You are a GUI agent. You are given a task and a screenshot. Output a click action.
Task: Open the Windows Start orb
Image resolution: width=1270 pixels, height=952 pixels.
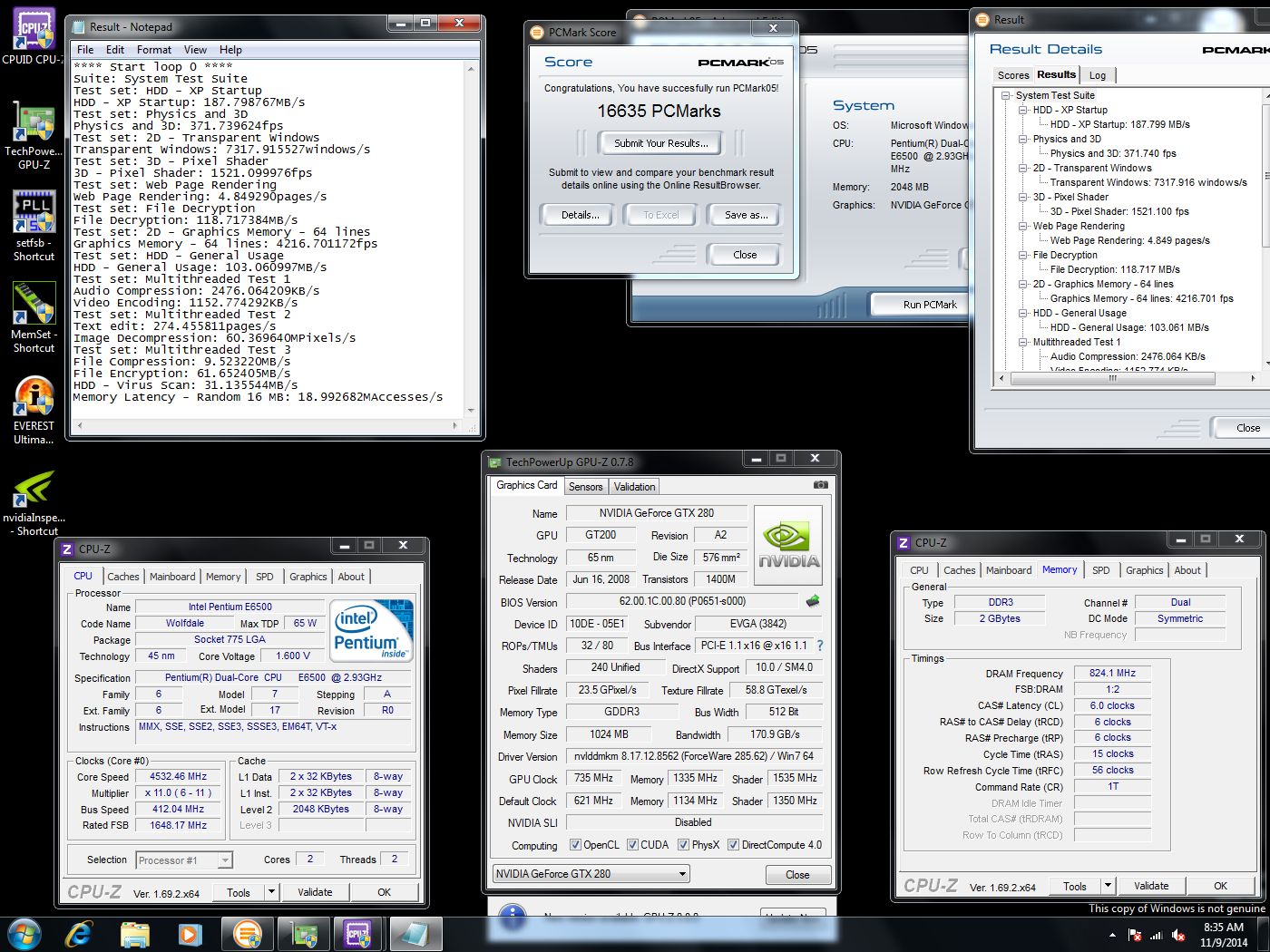24,934
